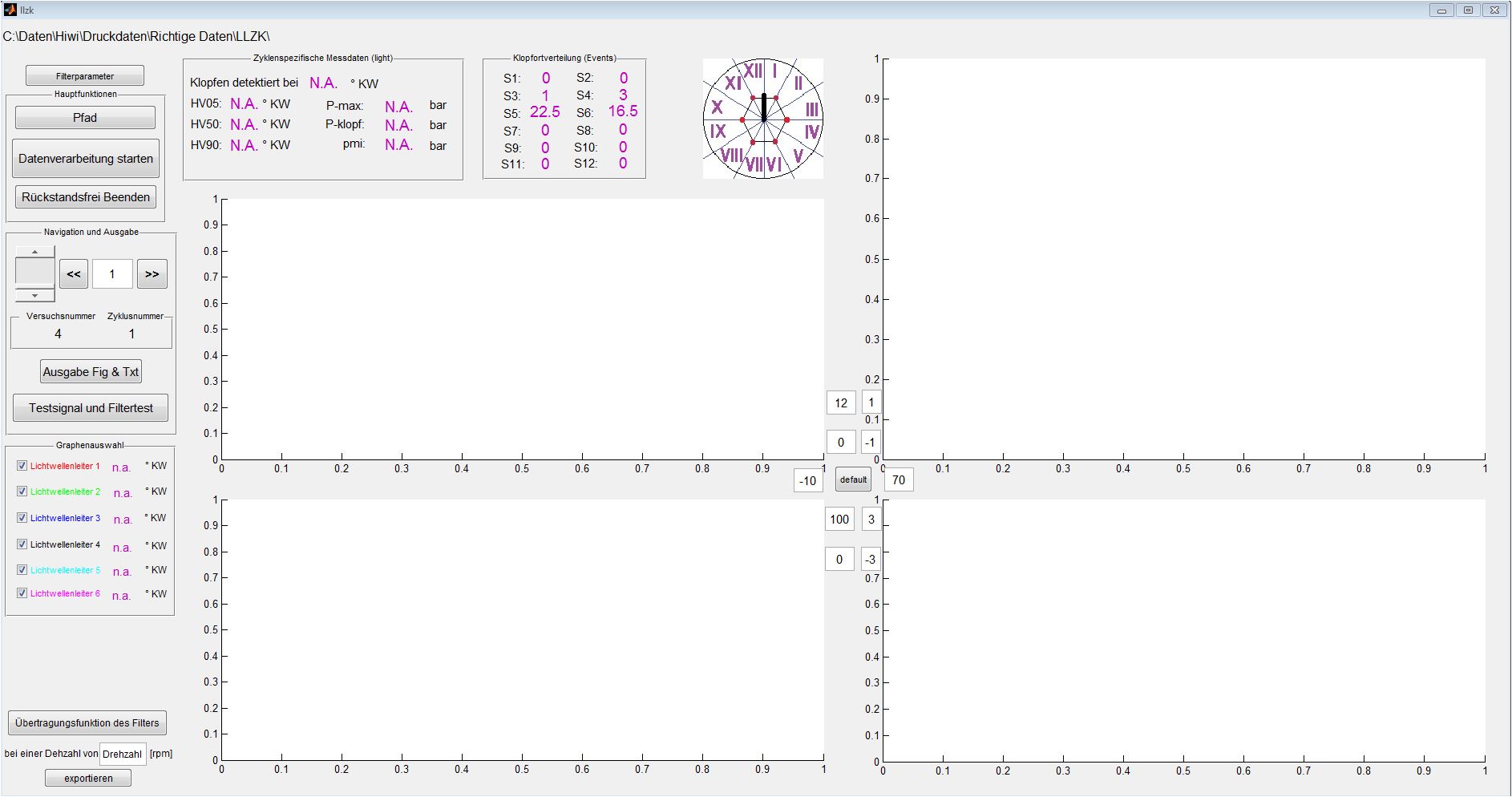Uncheck Lichtwellenleiter 3 checkbox
The height and width of the screenshot is (797, 1512).
coord(22,518)
